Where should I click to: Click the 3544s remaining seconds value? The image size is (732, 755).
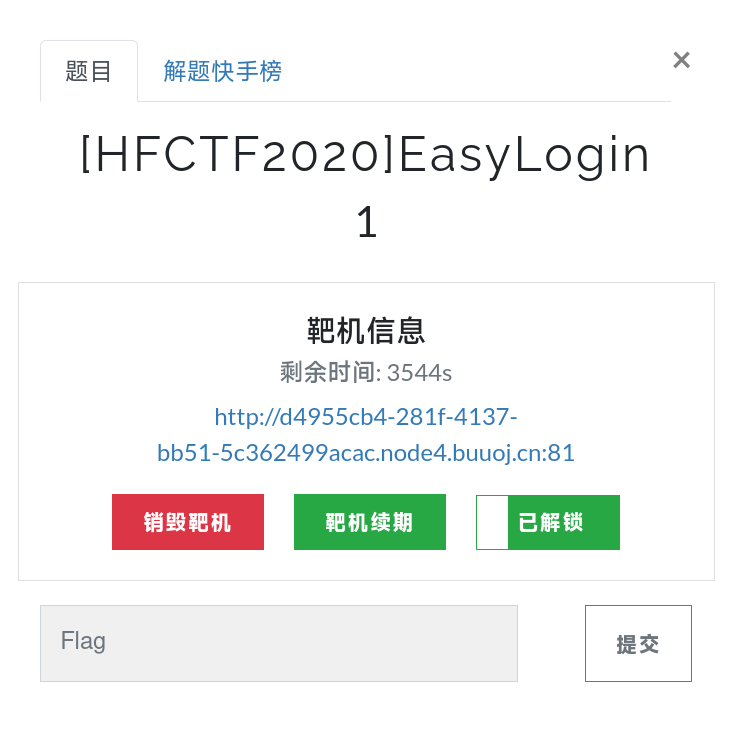click(419, 373)
